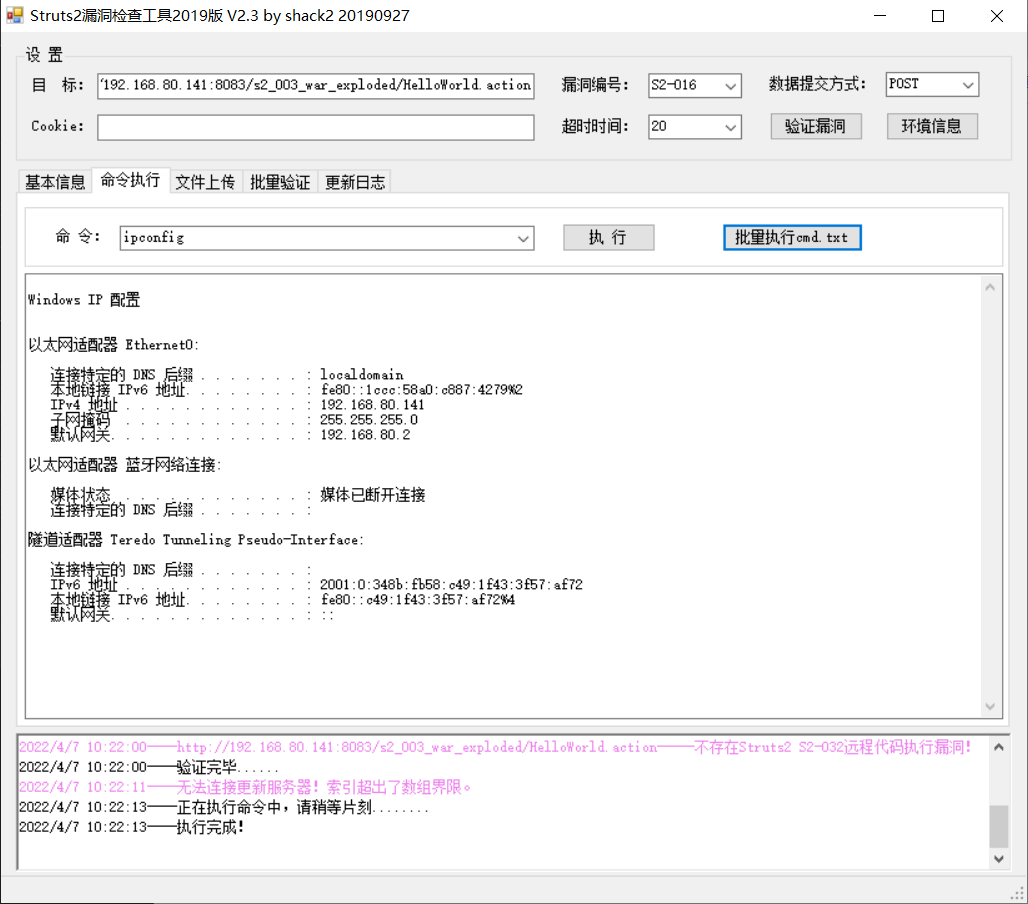Open the 更新日志 tab
This screenshot has width=1028, height=904.
point(355,182)
